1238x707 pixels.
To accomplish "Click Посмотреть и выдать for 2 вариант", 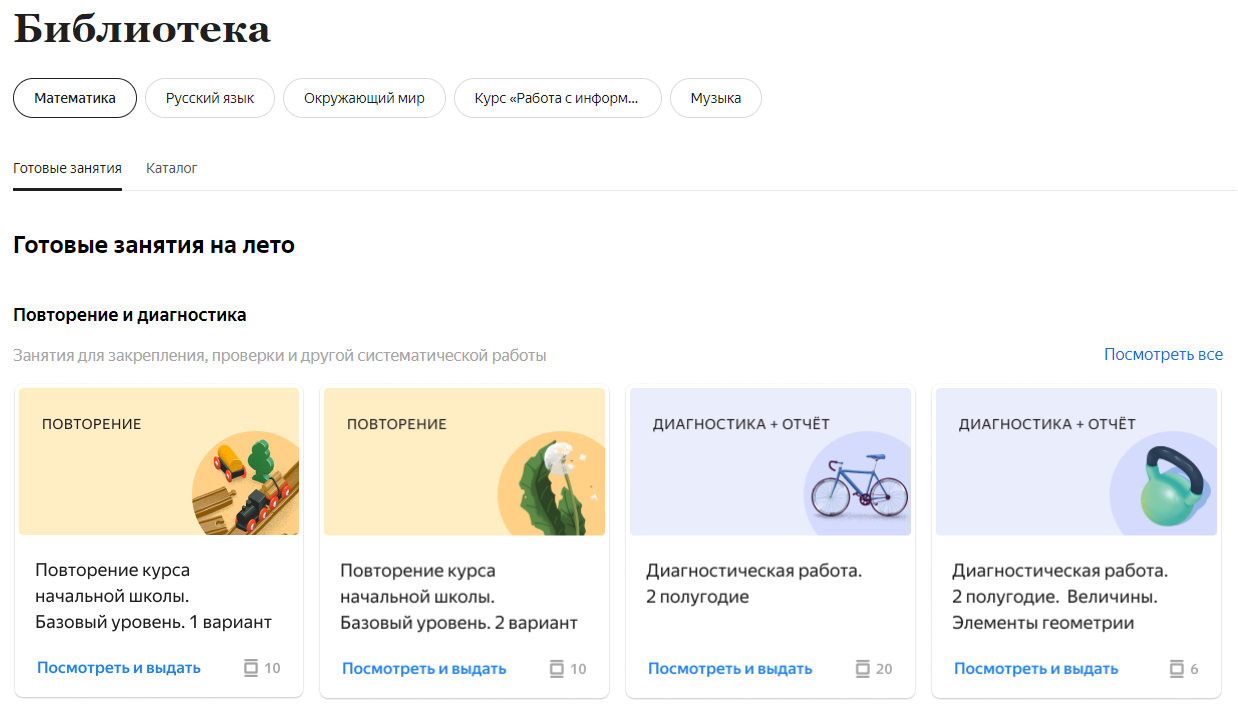I will 424,668.
